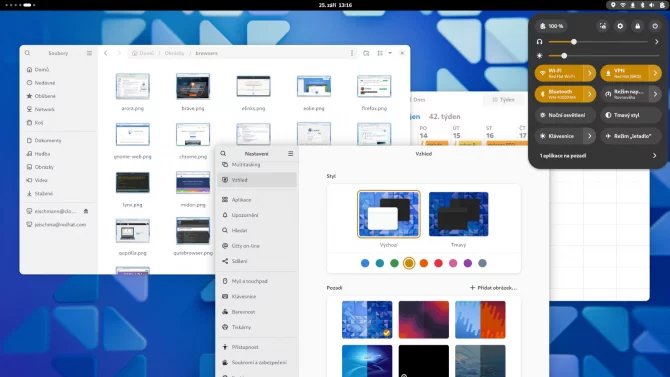Open Koš trash in Files sidebar
This screenshot has height=377, width=670.
click(x=59, y=122)
